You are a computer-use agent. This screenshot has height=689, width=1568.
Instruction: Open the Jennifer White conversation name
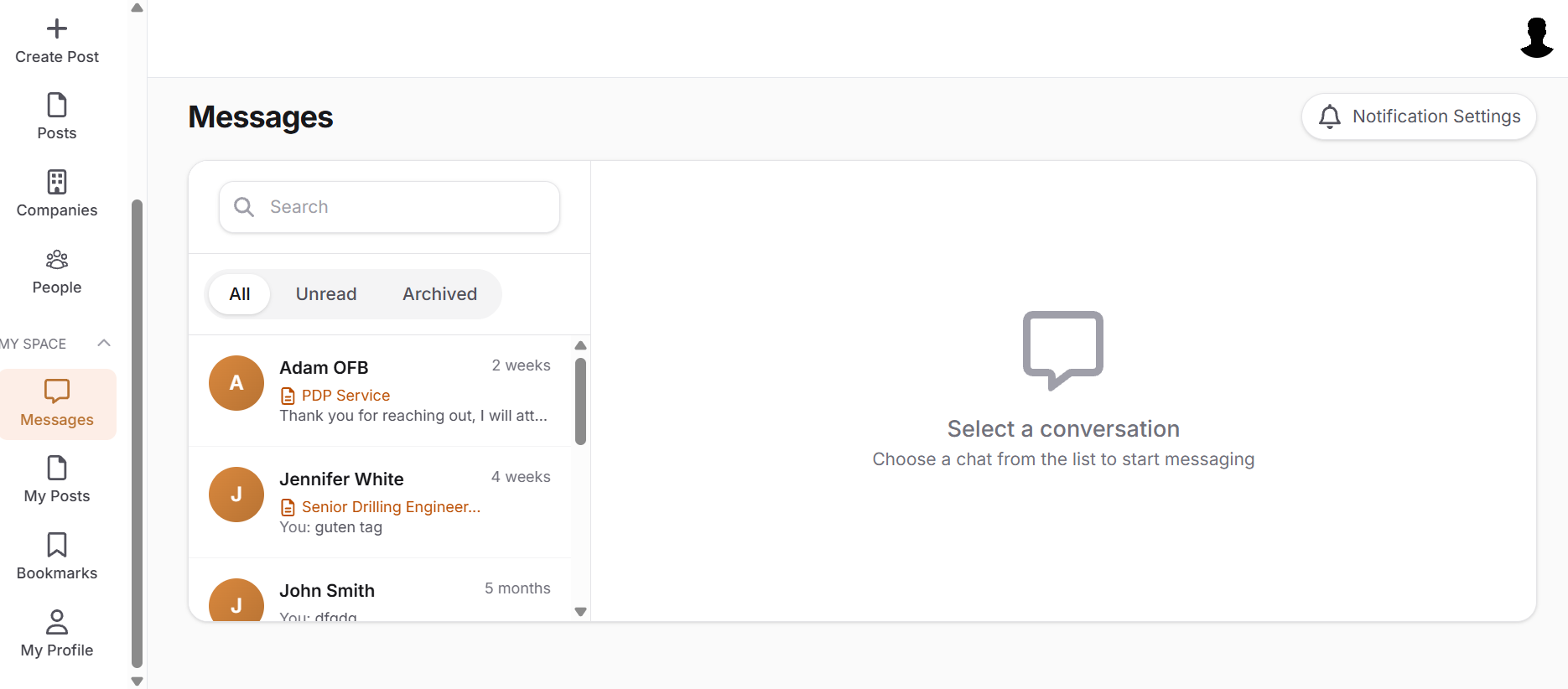pyautogui.click(x=341, y=479)
